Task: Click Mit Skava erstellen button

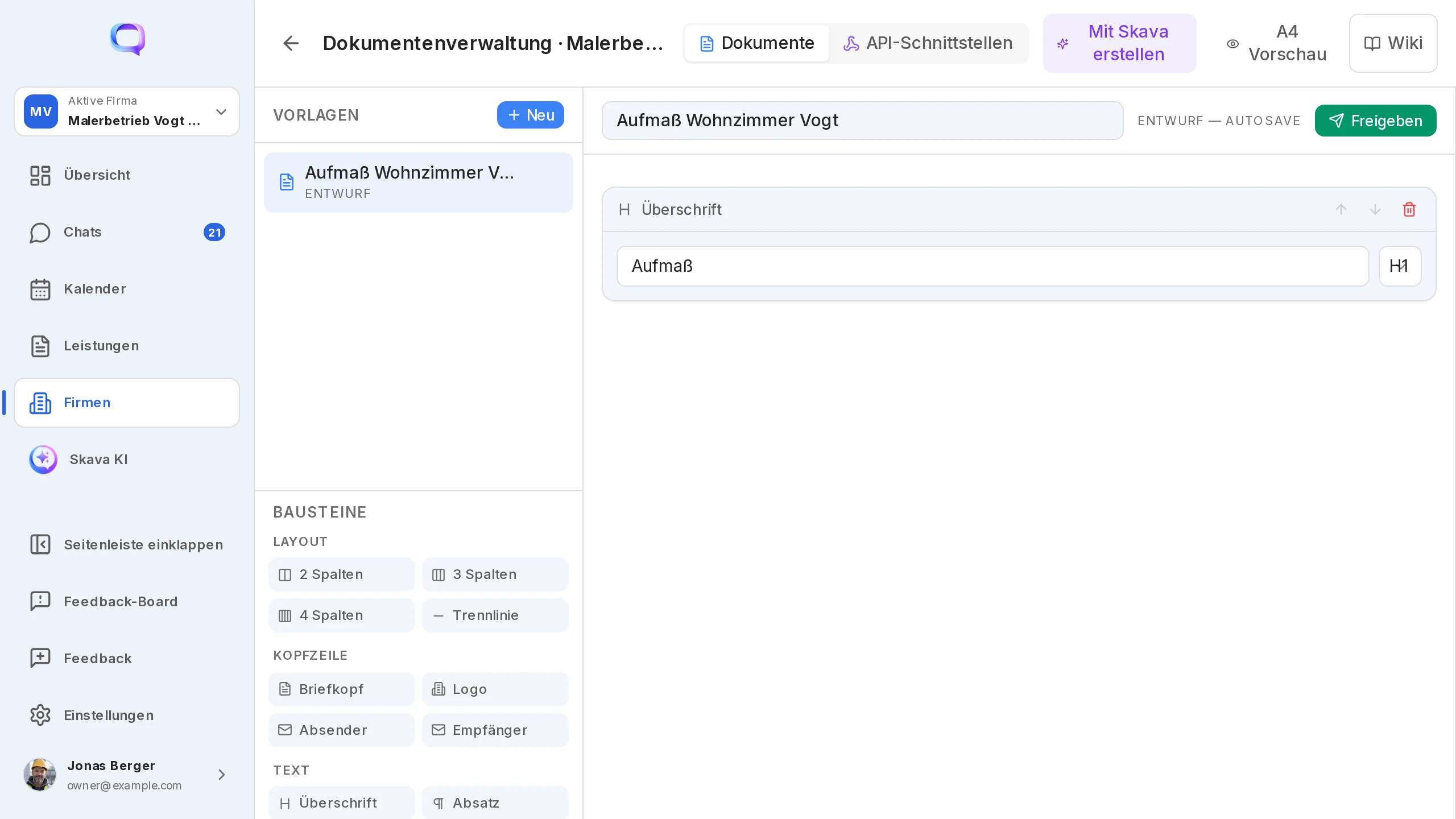Action: tap(1119, 43)
